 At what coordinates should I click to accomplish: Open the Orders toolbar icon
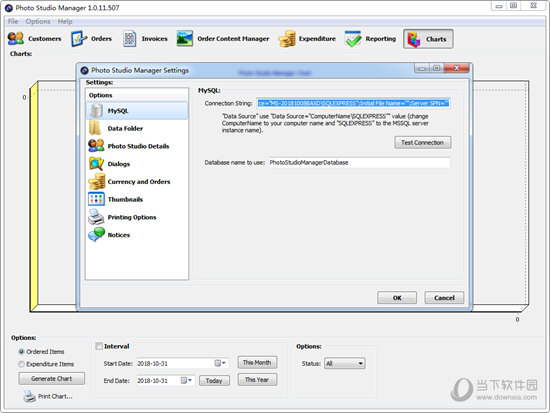[x=79, y=39]
